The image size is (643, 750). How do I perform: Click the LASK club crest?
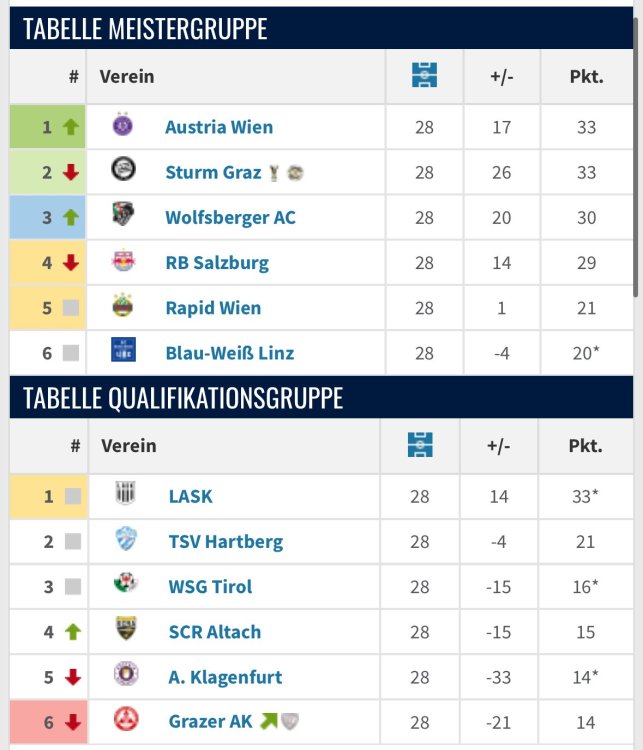[x=126, y=495]
